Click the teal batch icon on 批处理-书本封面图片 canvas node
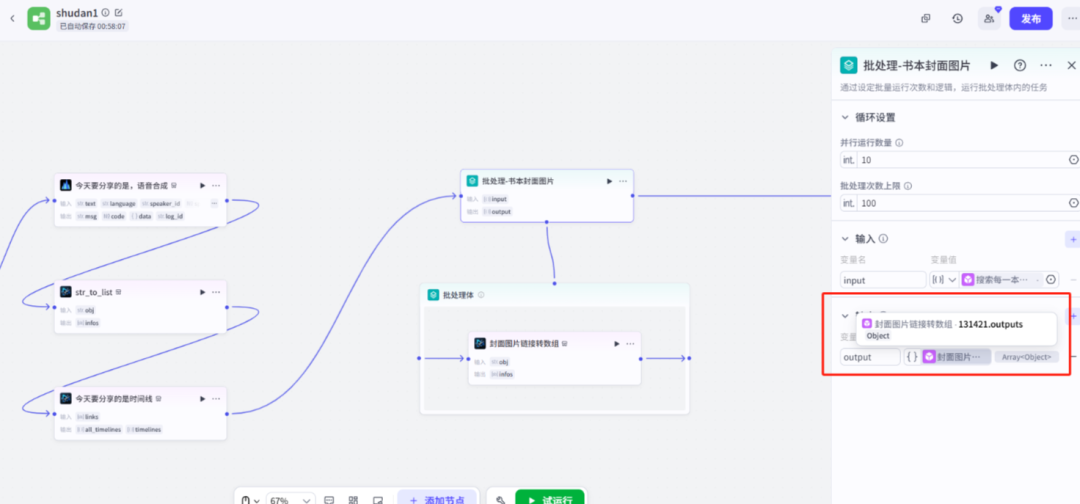The height and width of the screenshot is (504, 1080). click(x=472, y=181)
